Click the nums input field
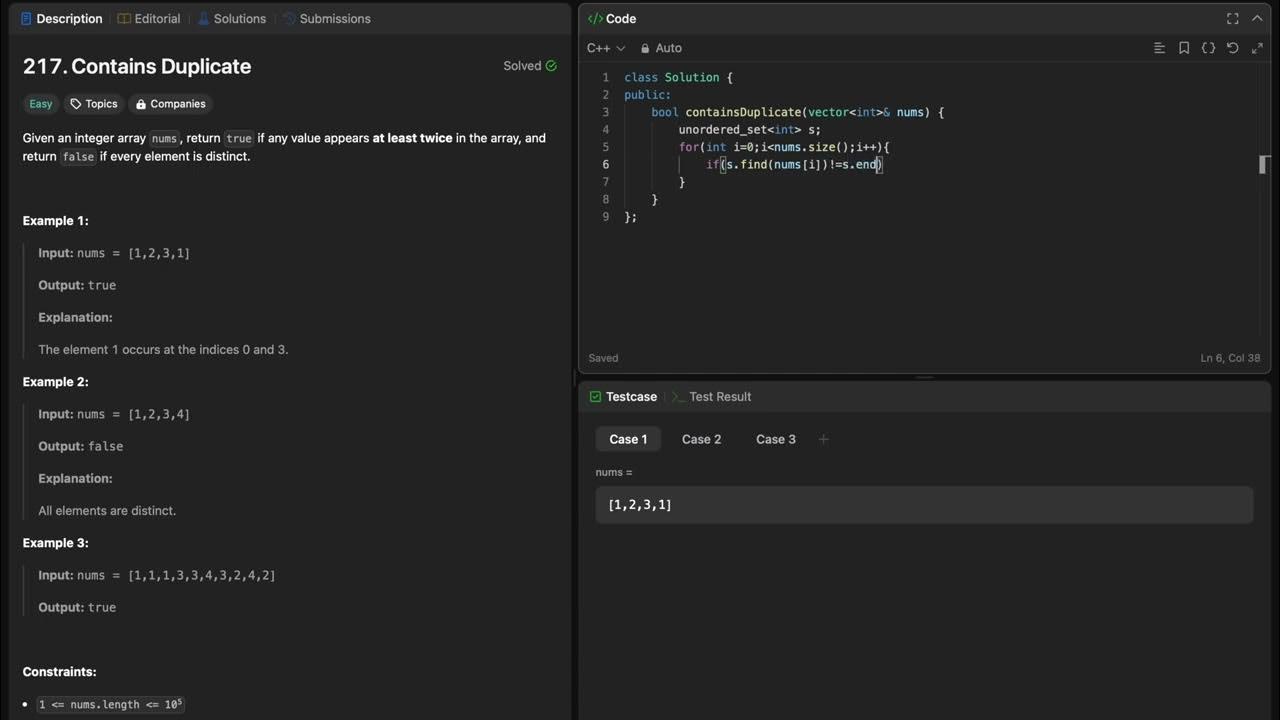The height and width of the screenshot is (720, 1280). [x=923, y=505]
